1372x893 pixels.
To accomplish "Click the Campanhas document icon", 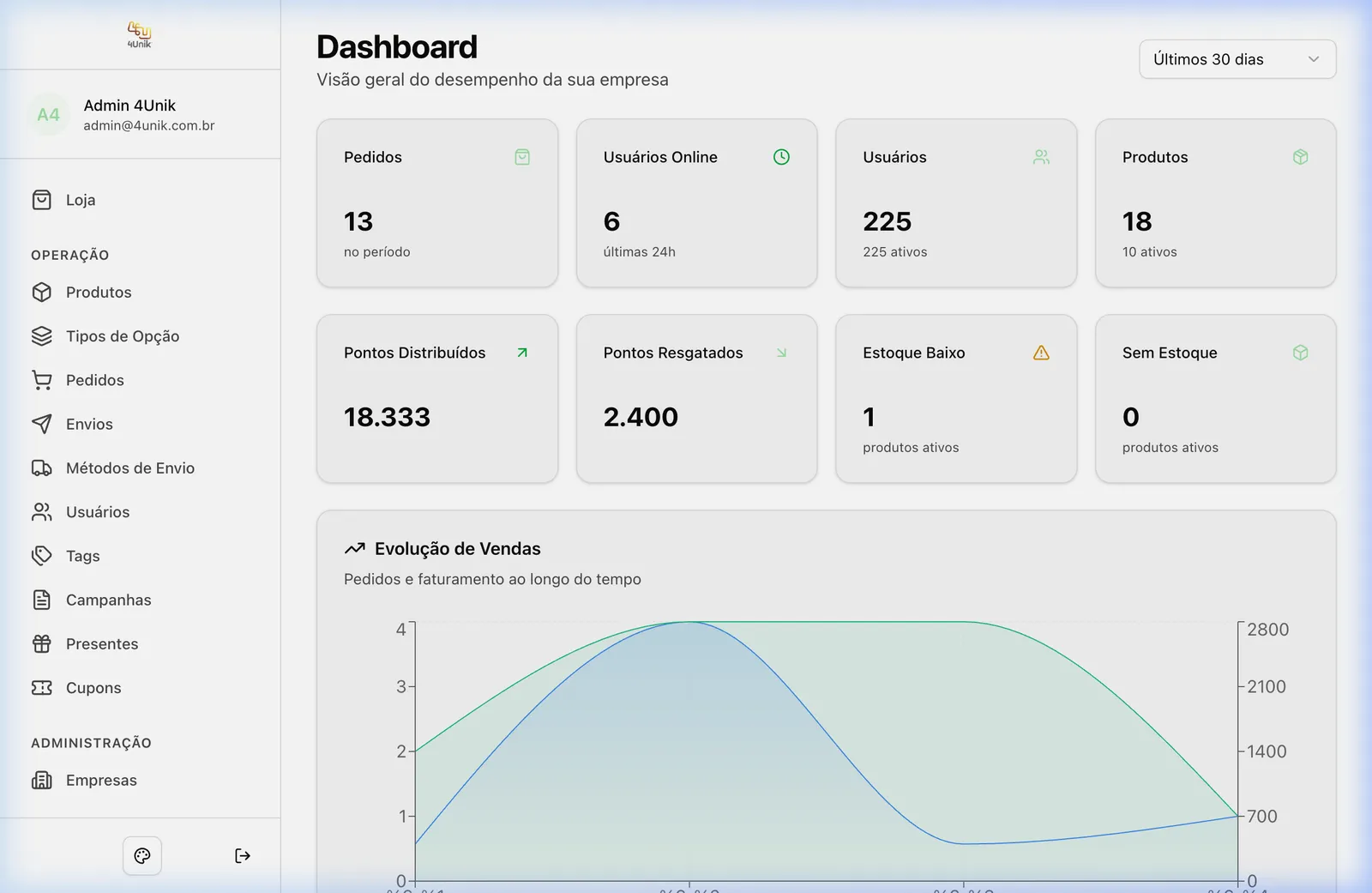I will click(41, 600).
